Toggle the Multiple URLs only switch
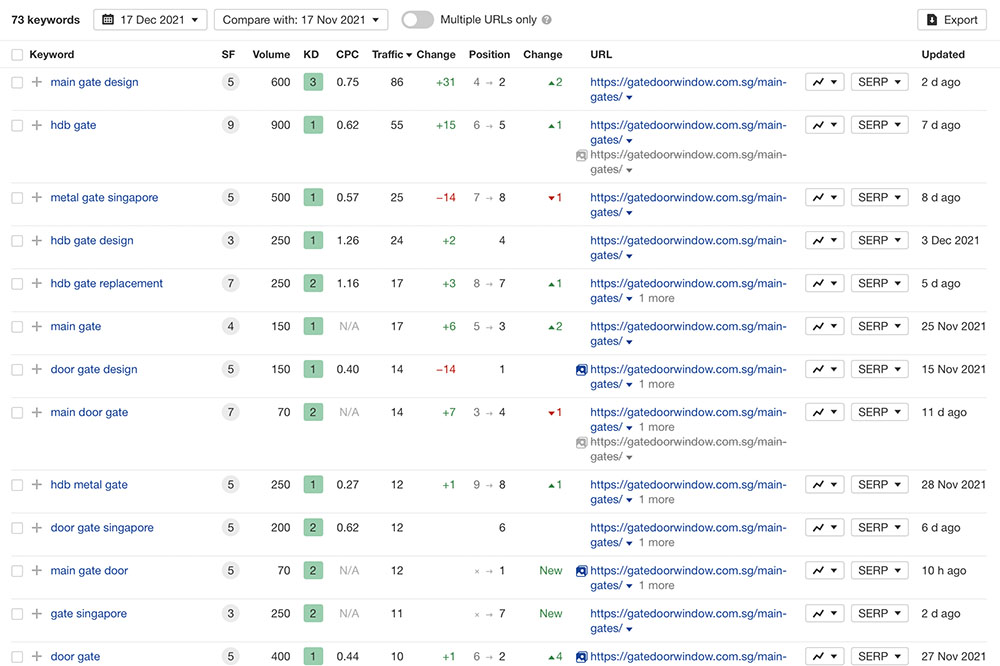This screenshot has height=666, width=1000. (417, 20)
